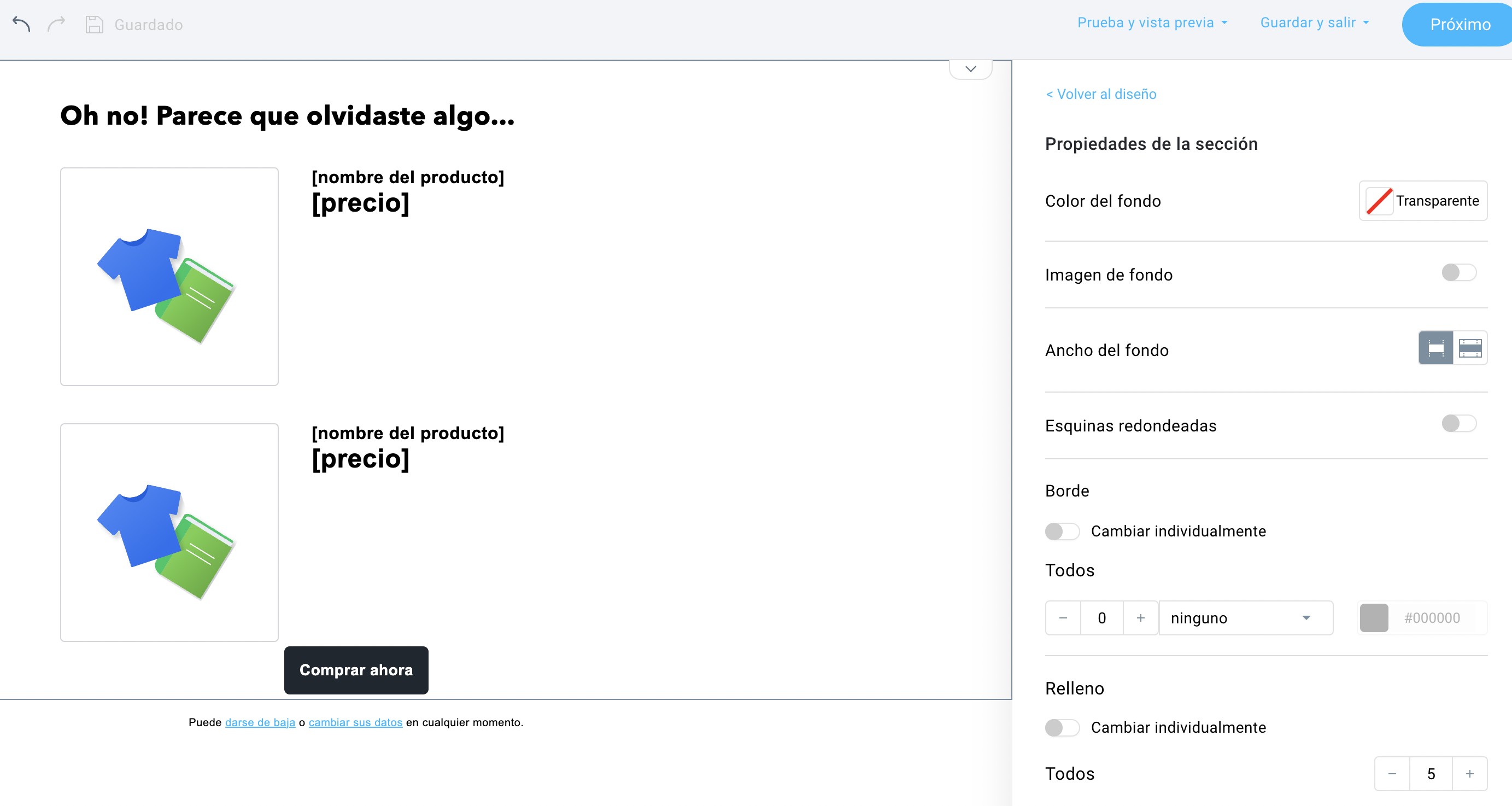Select the headline 'Oh no! Parece que olvidaste algo...'
The height and width of the screenshot is (806, 1512).
[x=288, y=115]
